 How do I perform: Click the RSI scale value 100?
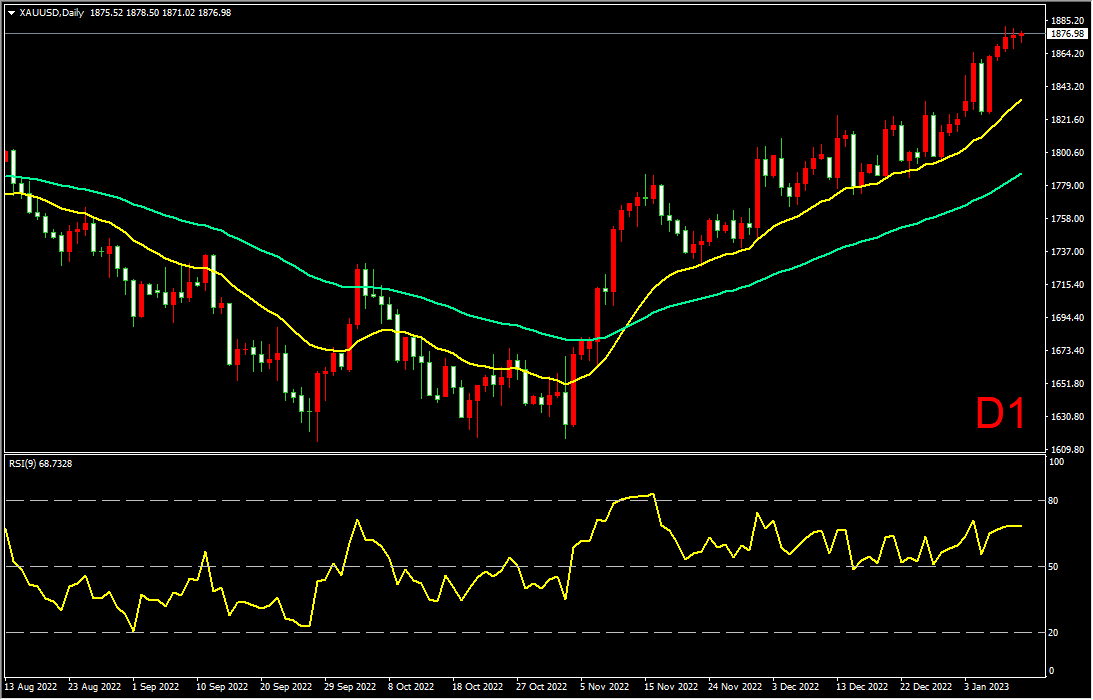point(1057,462)
